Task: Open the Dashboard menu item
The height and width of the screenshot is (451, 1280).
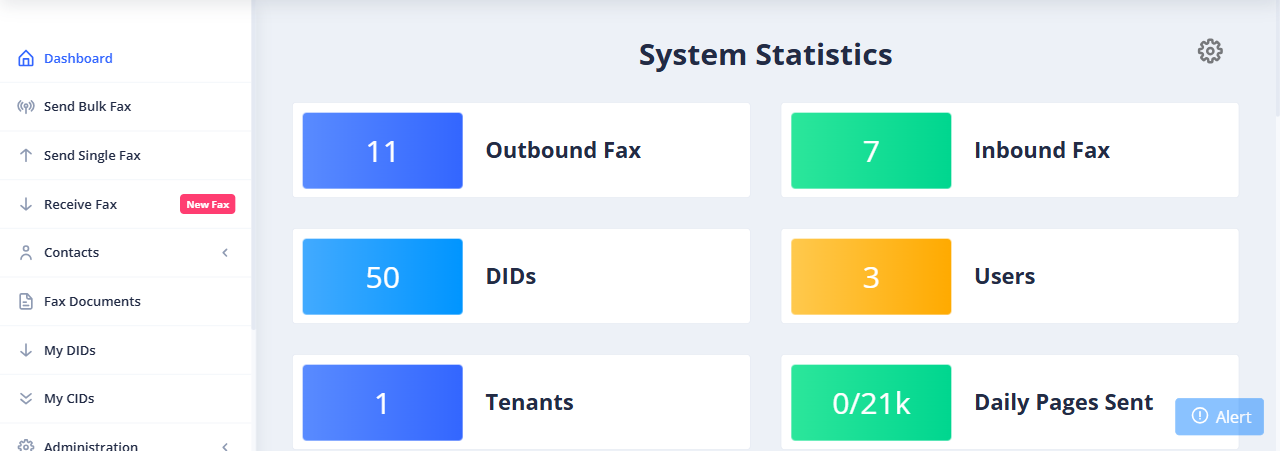Action: [125, 58]
